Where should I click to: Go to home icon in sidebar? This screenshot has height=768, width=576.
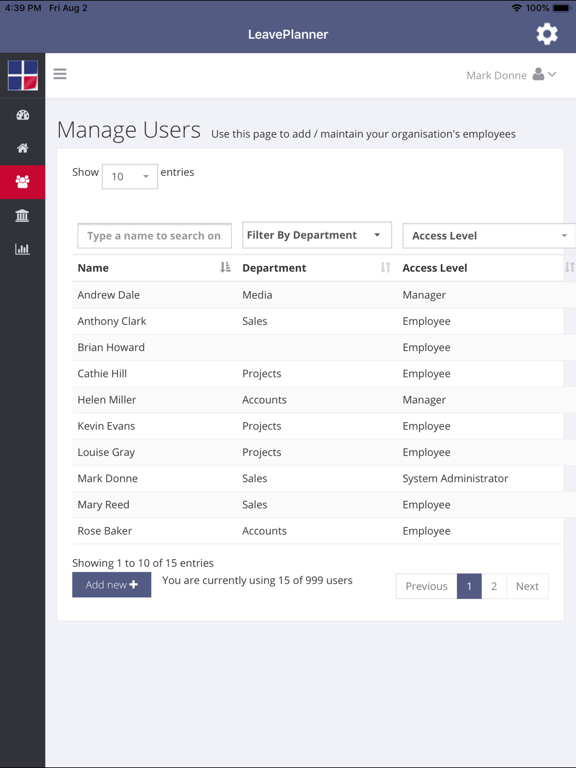pyautogui.click(x=23, y=148)
